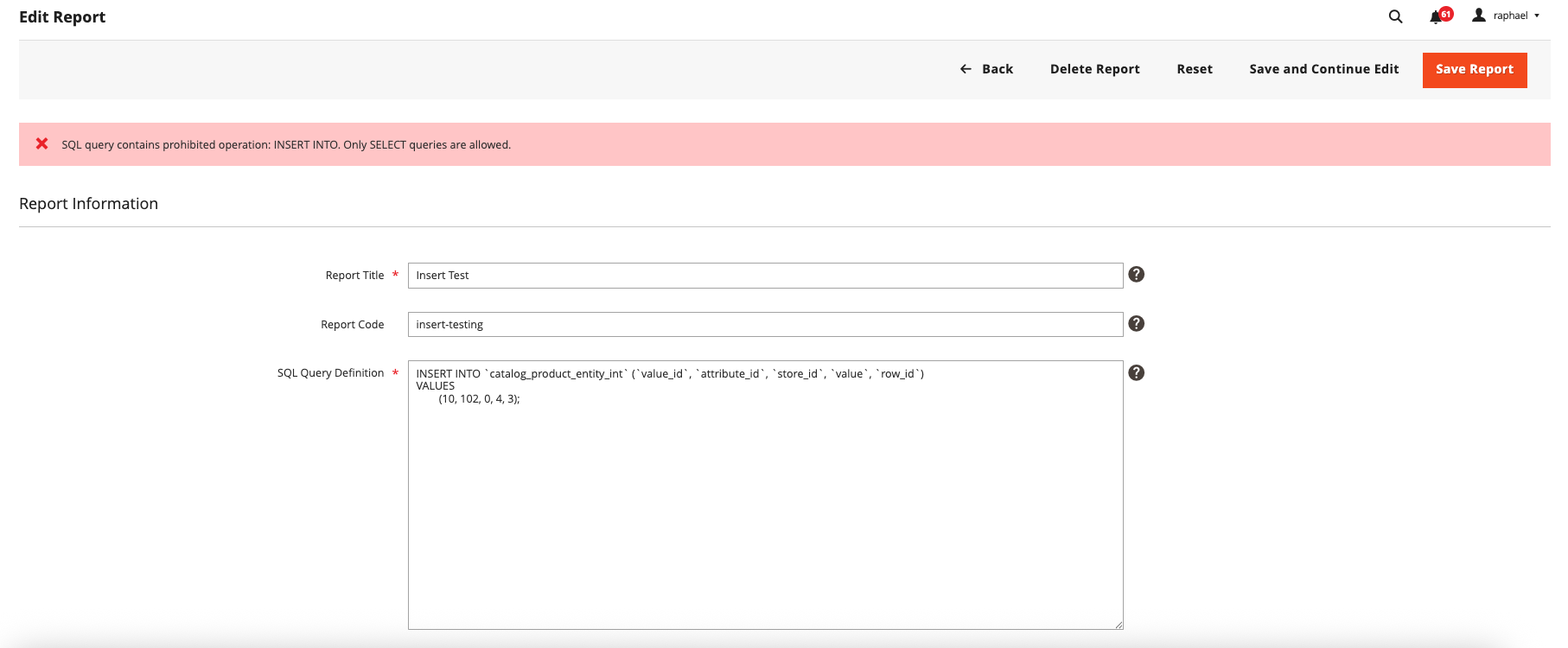This screenshot has height=648, width=1568.
Task: Click help icon beside SQL Query Definition
Action: pyautogui.click(x=1137, y=373)
